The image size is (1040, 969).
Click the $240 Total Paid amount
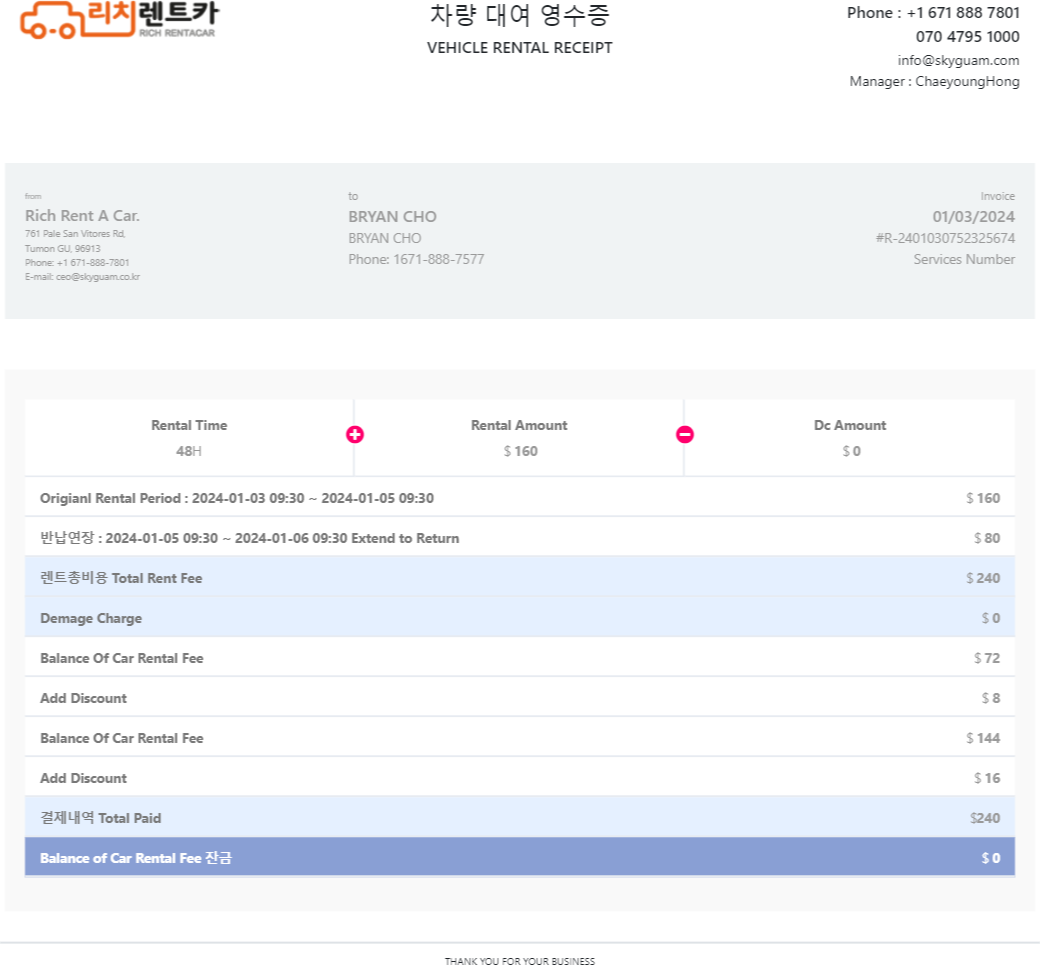pos(985,818)
